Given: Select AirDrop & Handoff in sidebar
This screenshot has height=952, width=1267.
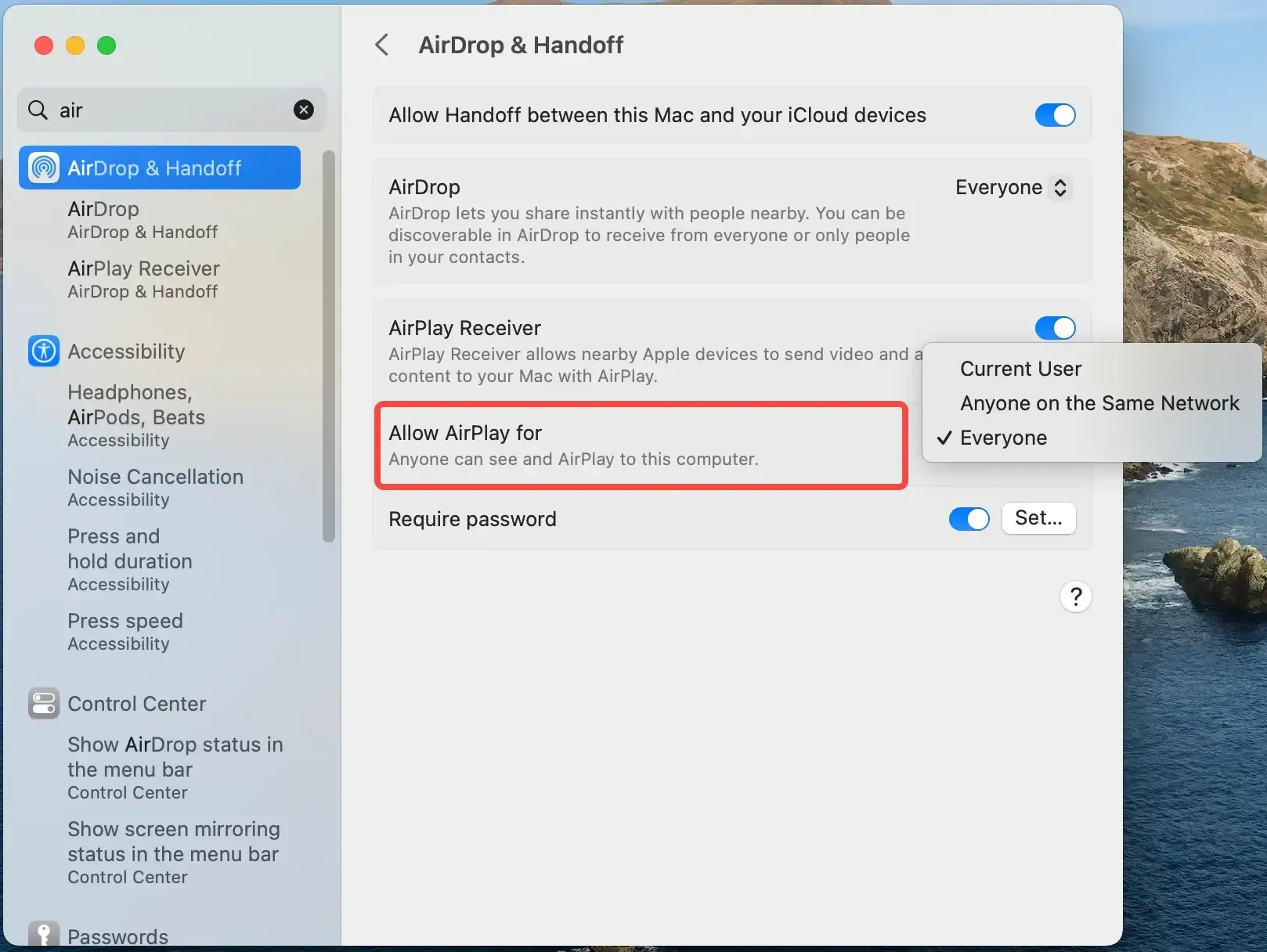Looking at the screenshot, I should coord(160,168).
